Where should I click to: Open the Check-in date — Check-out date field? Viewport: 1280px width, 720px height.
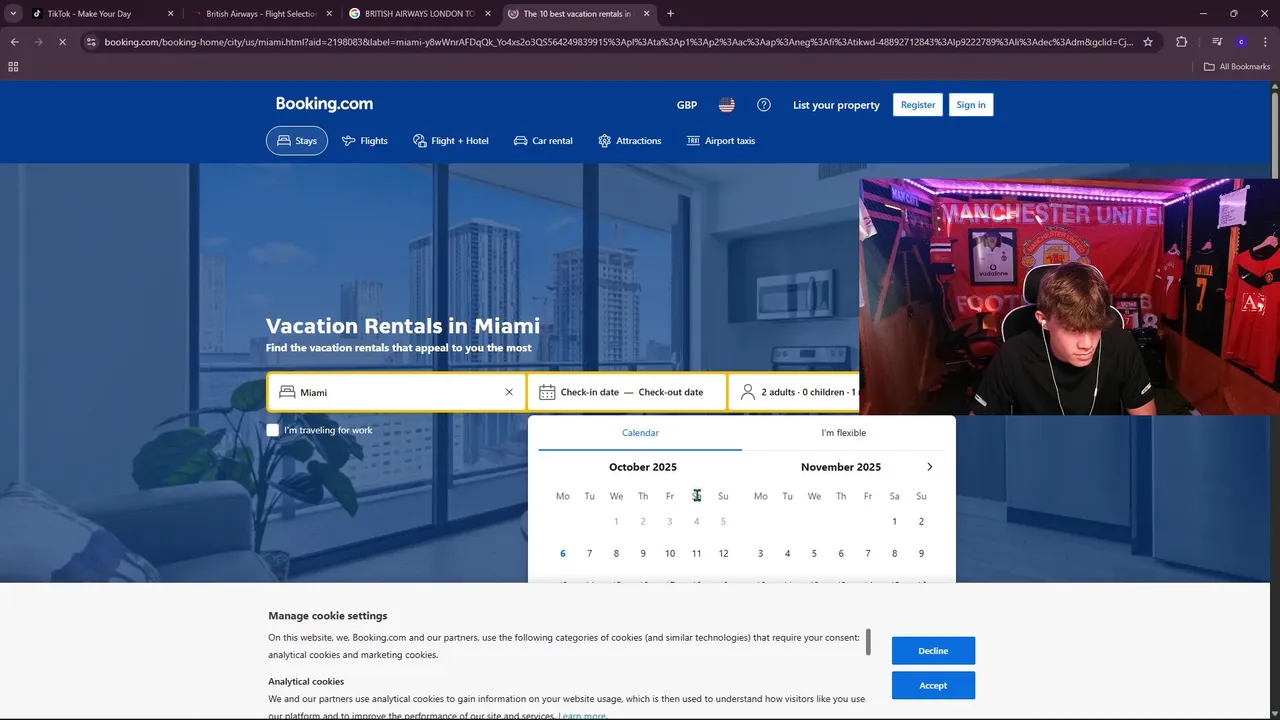point(627,393)
